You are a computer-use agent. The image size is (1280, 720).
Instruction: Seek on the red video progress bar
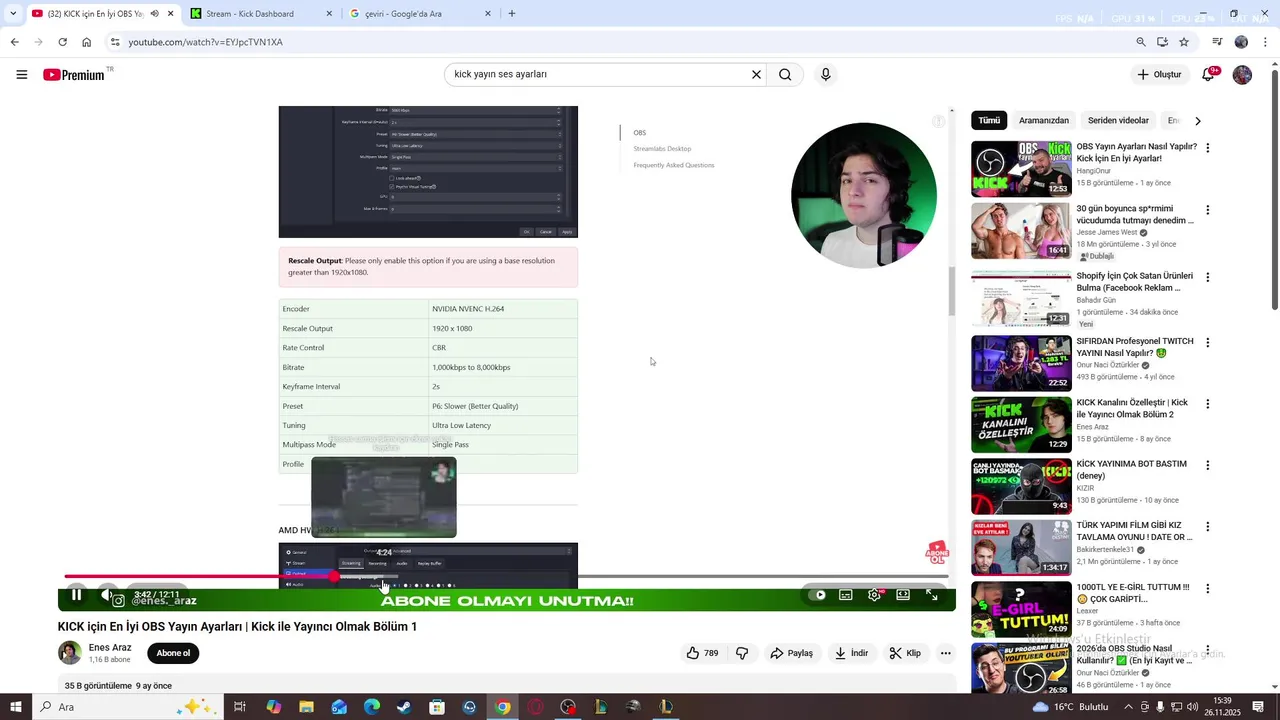200,576
